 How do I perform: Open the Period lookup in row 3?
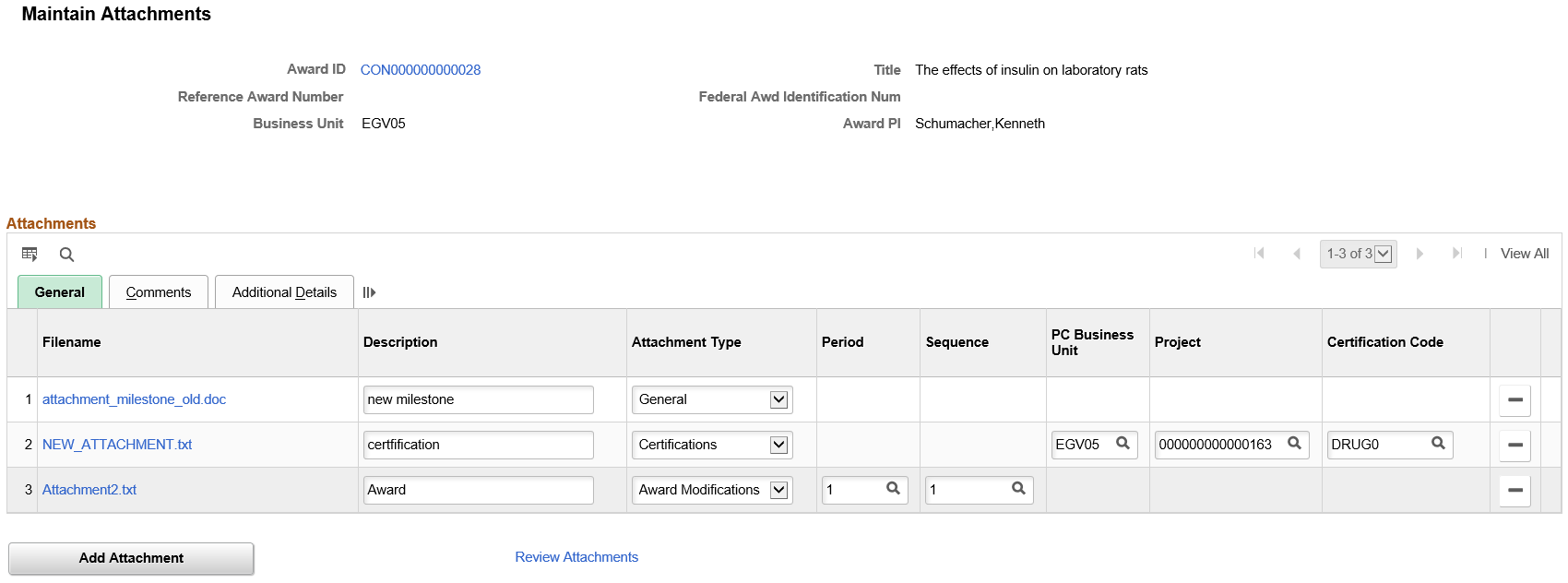pyautogui.click(x=893, y=489)
